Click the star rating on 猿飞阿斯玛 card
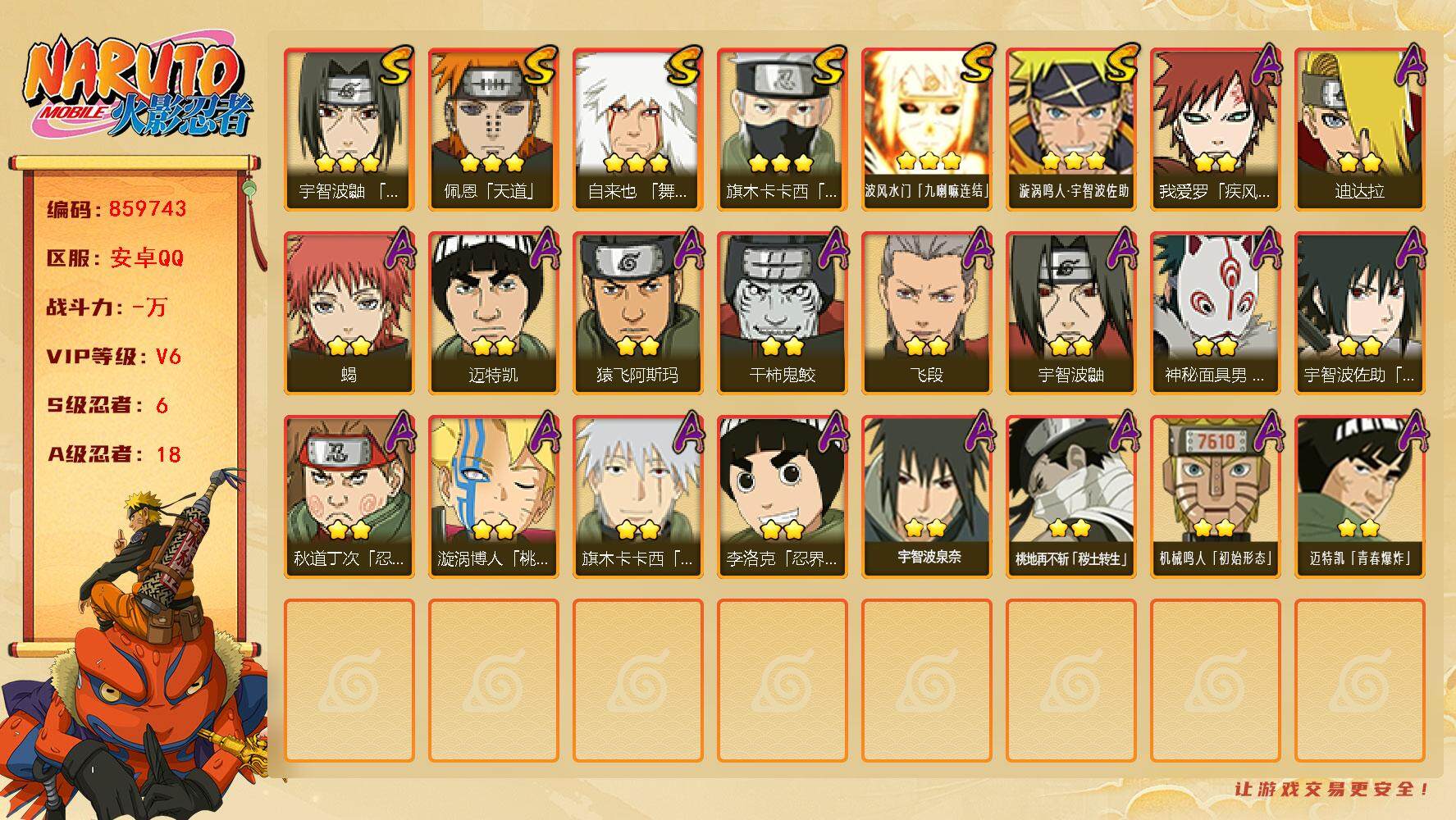The width and height of the screenshot is (1456, 820). click(637, 346)
